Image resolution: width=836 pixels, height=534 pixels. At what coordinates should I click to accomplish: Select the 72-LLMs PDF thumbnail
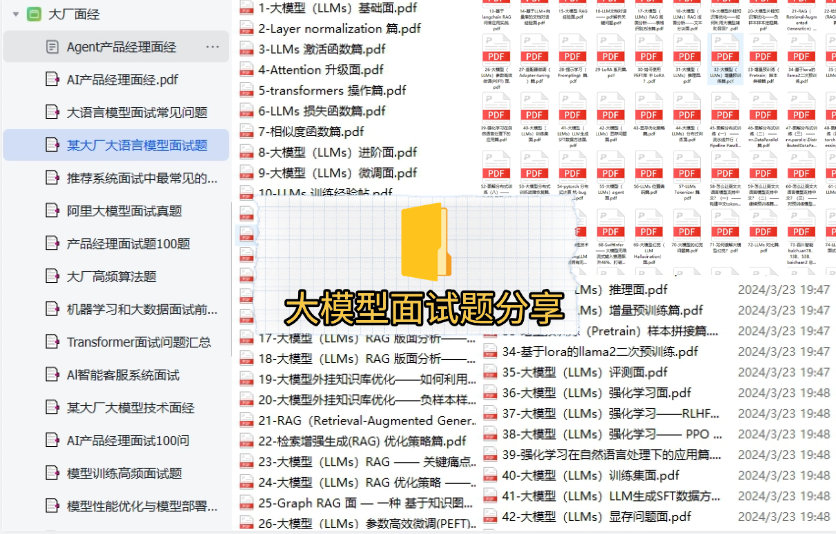coord(763,230)
